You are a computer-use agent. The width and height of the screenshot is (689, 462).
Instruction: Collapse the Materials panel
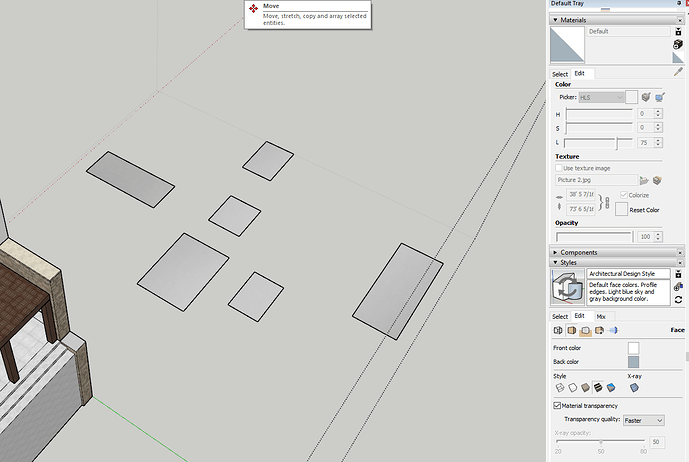click(x=555, y=20)
